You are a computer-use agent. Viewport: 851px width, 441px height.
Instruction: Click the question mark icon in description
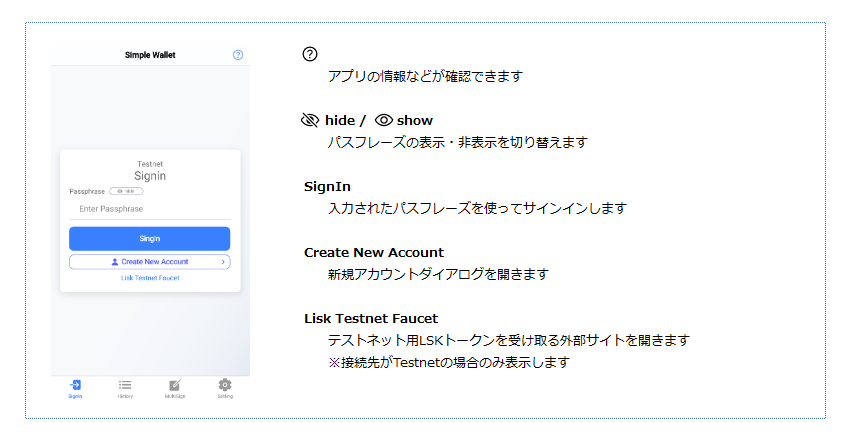tap(310, 54)
